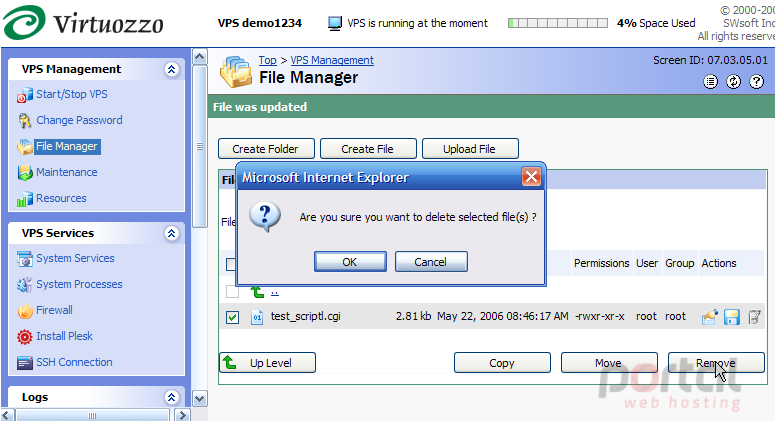Click the help question mark icon
The height and width of the screenshot is (422, 776).
[x=756, y=82]
